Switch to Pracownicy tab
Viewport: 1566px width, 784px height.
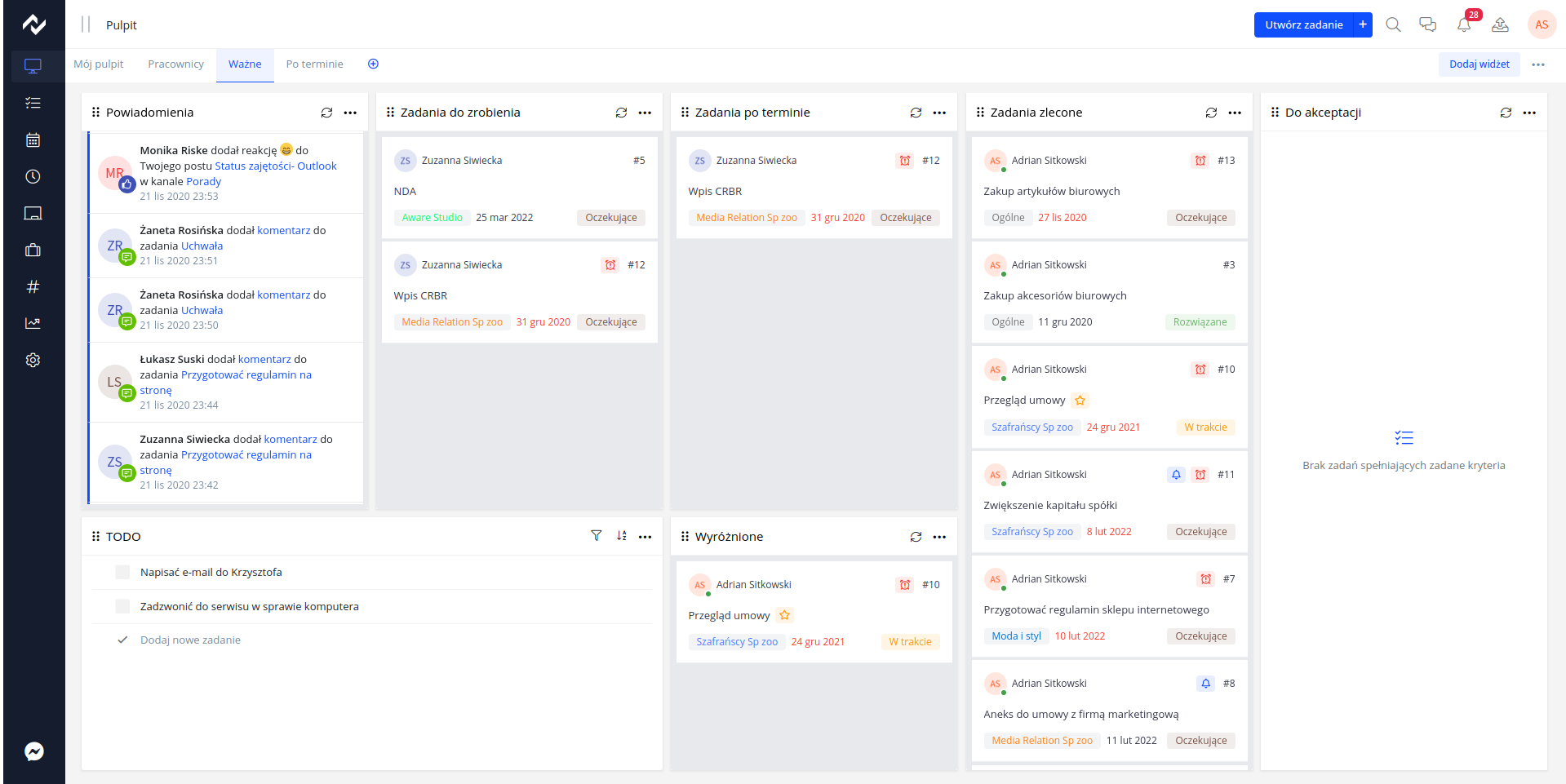pyautogui.click(x=175, y=64)
